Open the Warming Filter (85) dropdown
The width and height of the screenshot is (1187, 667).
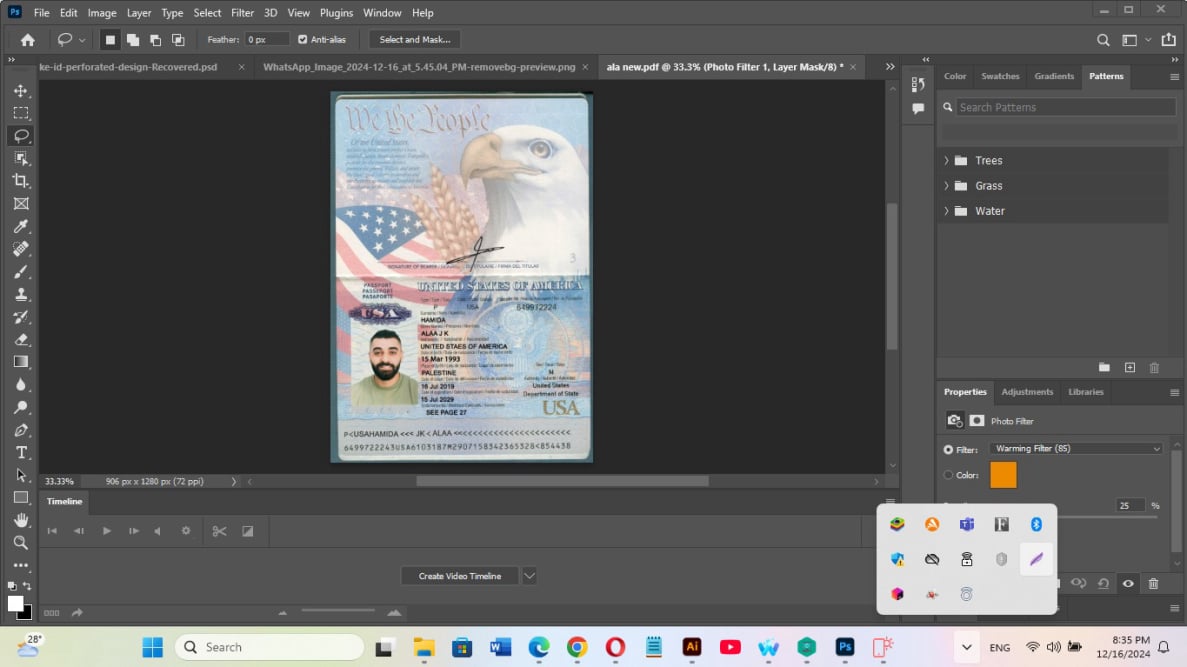coord(1076,449)
